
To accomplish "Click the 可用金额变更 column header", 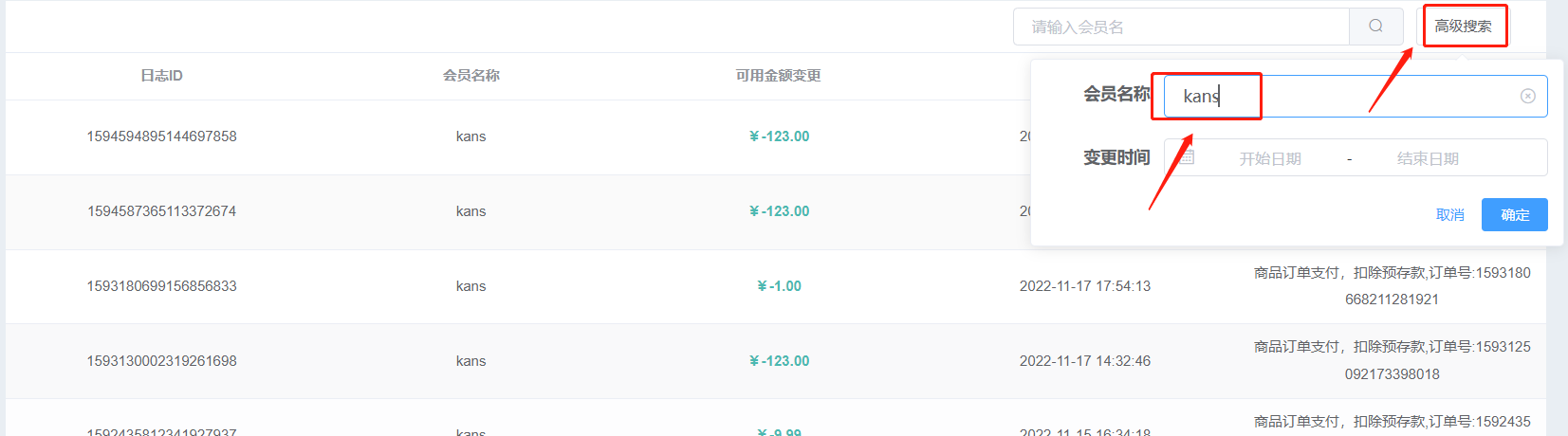I will (x=779, y=76).
